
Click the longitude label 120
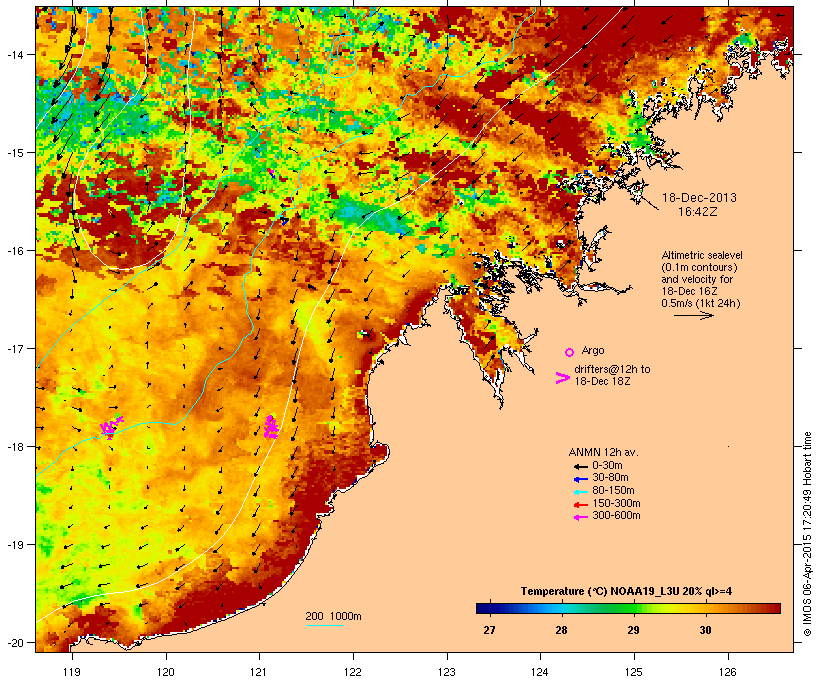(166, 672)
